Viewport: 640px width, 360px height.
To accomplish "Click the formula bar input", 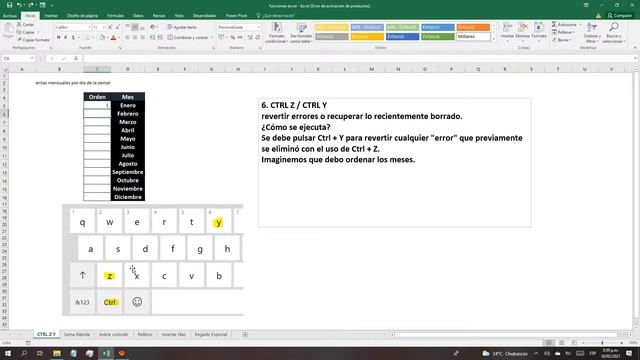I will [x=359, y=58].
